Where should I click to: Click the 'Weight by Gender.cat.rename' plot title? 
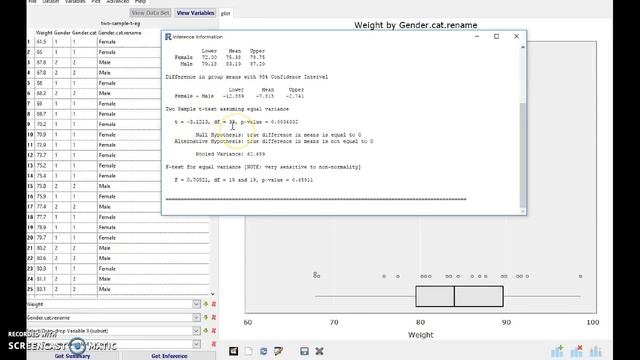(x=416, y=25)
